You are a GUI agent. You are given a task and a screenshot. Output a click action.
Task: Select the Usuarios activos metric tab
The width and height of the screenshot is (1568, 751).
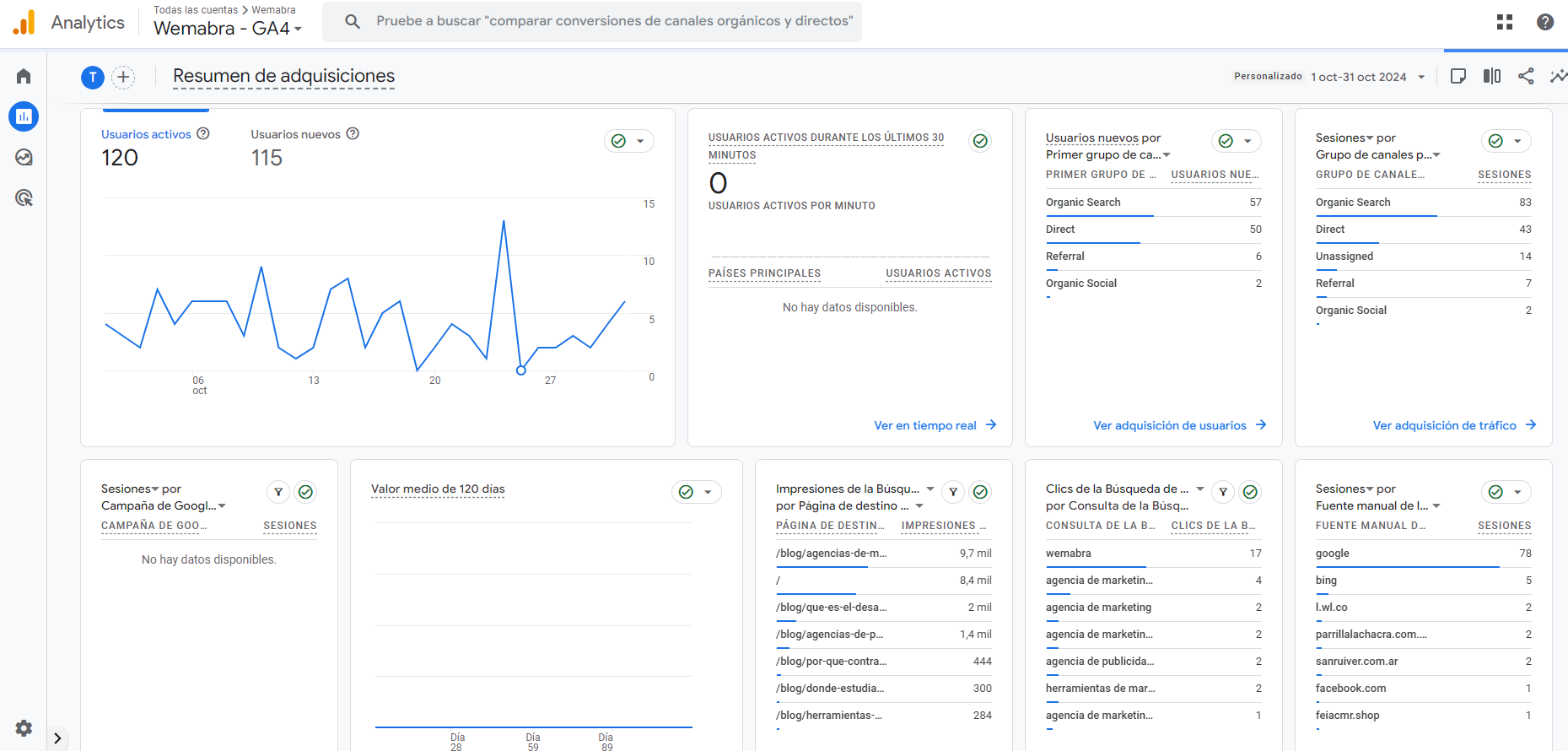tap(146, 135)
